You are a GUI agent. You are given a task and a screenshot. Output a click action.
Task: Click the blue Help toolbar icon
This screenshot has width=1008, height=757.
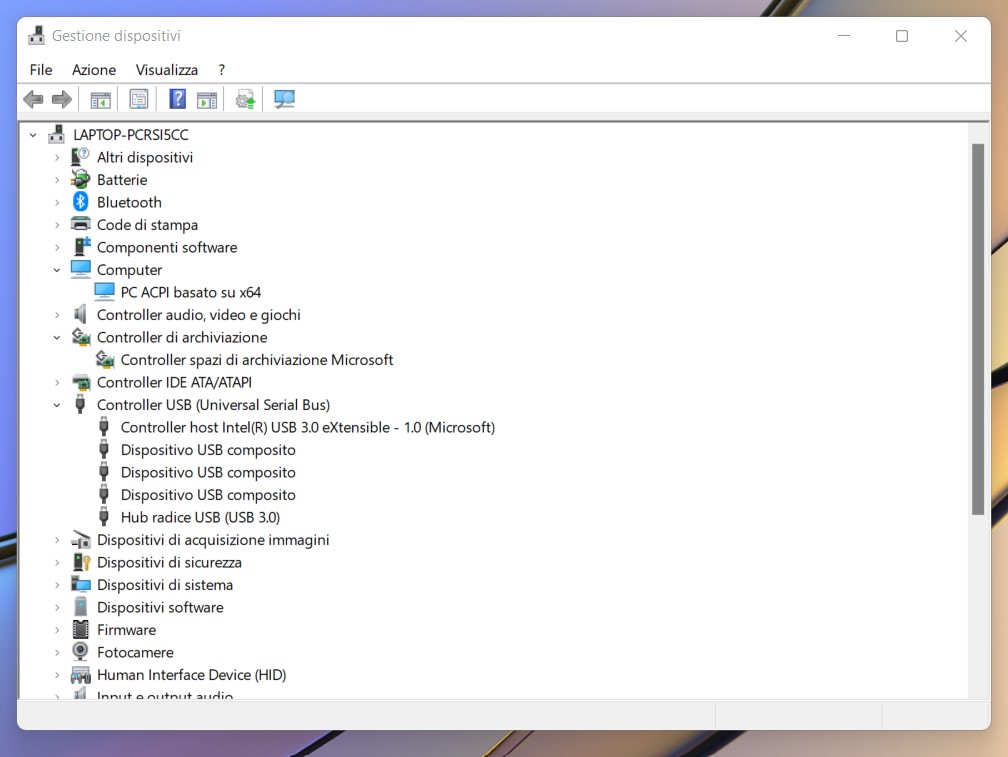coord(177,100)
